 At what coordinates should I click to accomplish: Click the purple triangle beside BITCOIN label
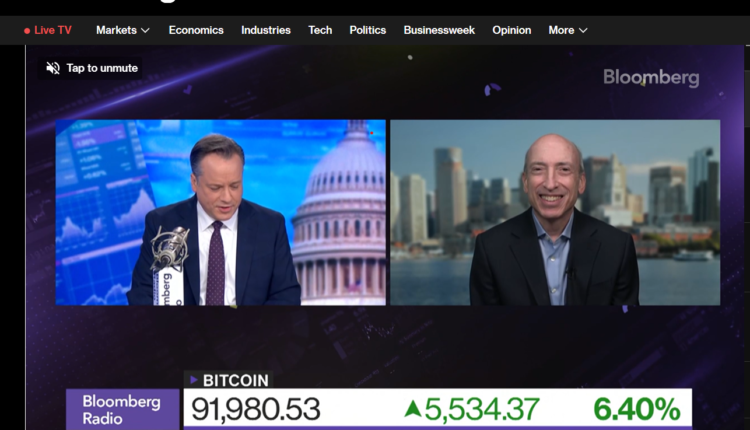tap(194, 380)
